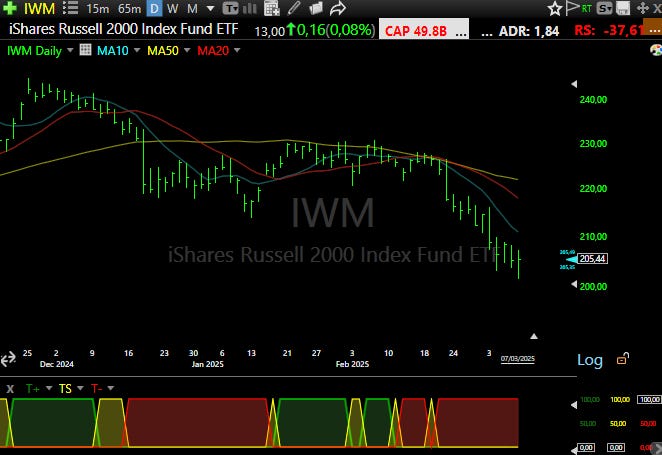Screen dimensions: 662x455
Task: Click the up triangle above date
Action: pos(534,336)
